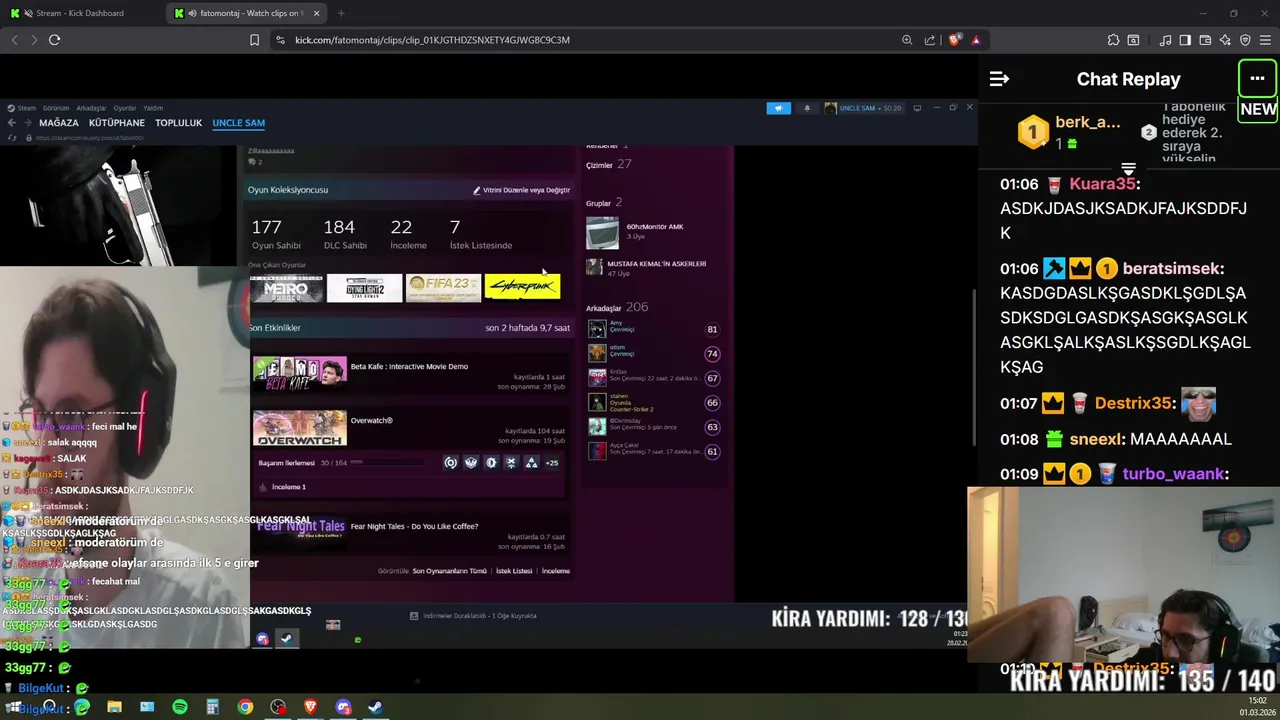This screenshot has width=1280, height=720.
Task: Open UNCLE SAM account dropdown
Action: 863,108
